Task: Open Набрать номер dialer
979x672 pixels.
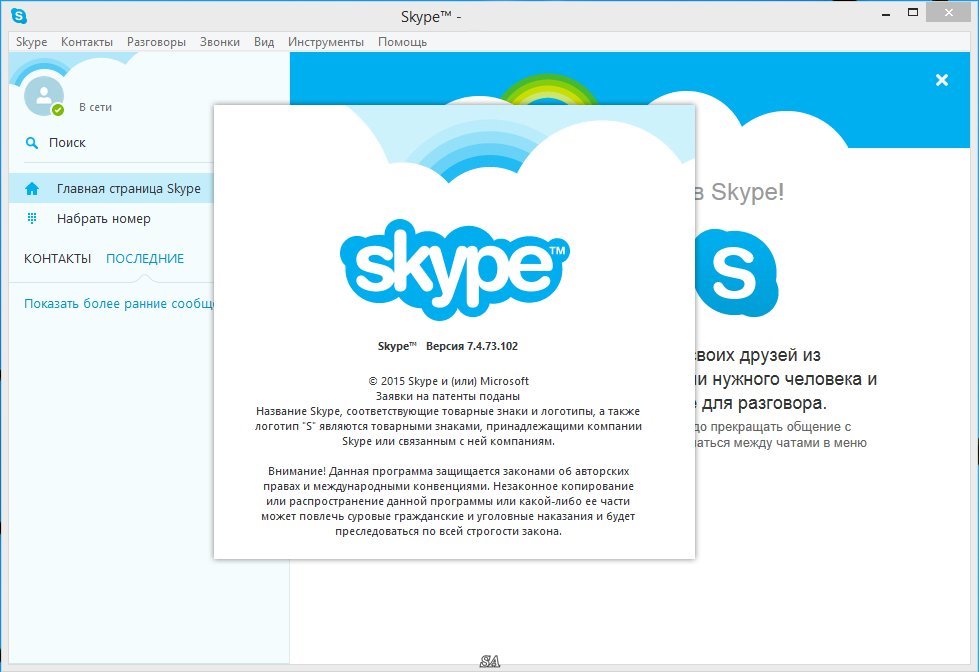Action: click(x=111, y=219)
